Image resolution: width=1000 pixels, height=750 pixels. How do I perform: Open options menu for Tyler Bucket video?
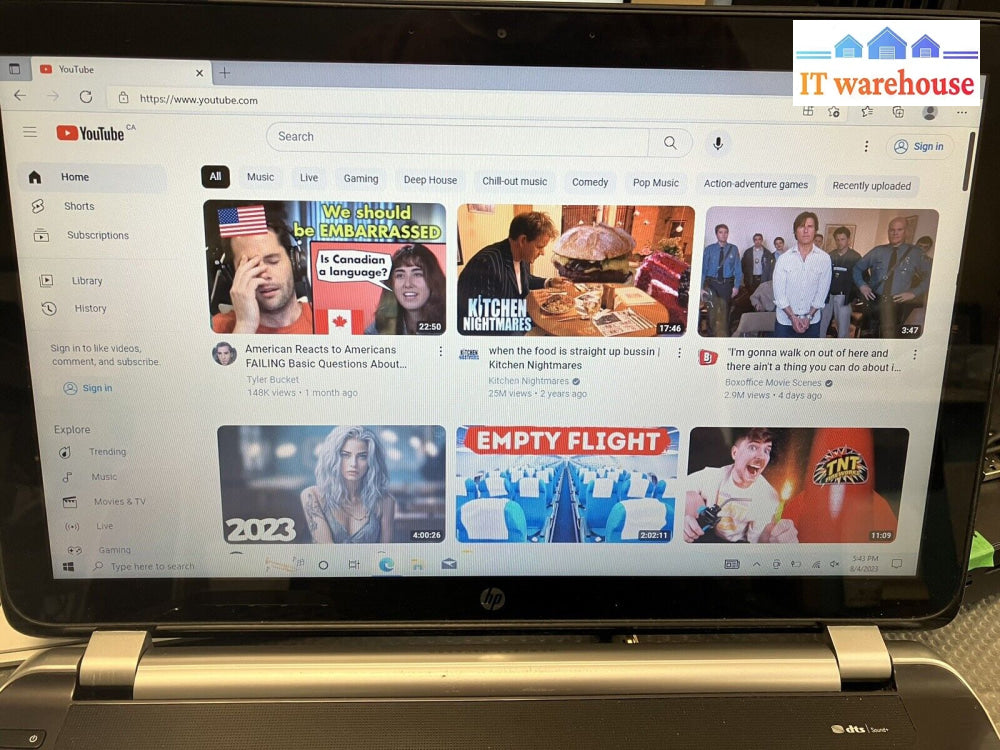pyautogui.click(x=441, y=351)
